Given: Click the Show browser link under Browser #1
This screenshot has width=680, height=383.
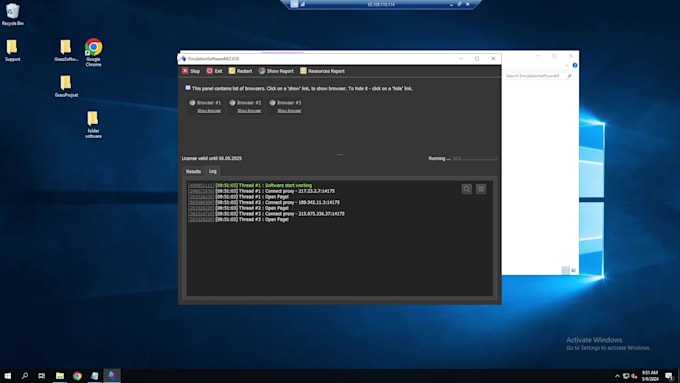Looking at the screenshot, I should 209,111.
